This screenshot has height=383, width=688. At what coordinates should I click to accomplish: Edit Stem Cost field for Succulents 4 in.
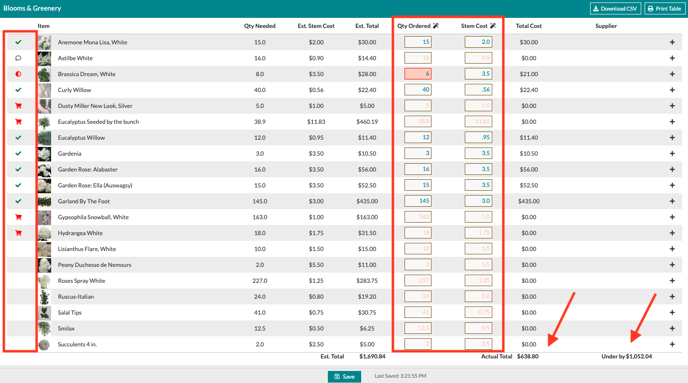[478, 344]
